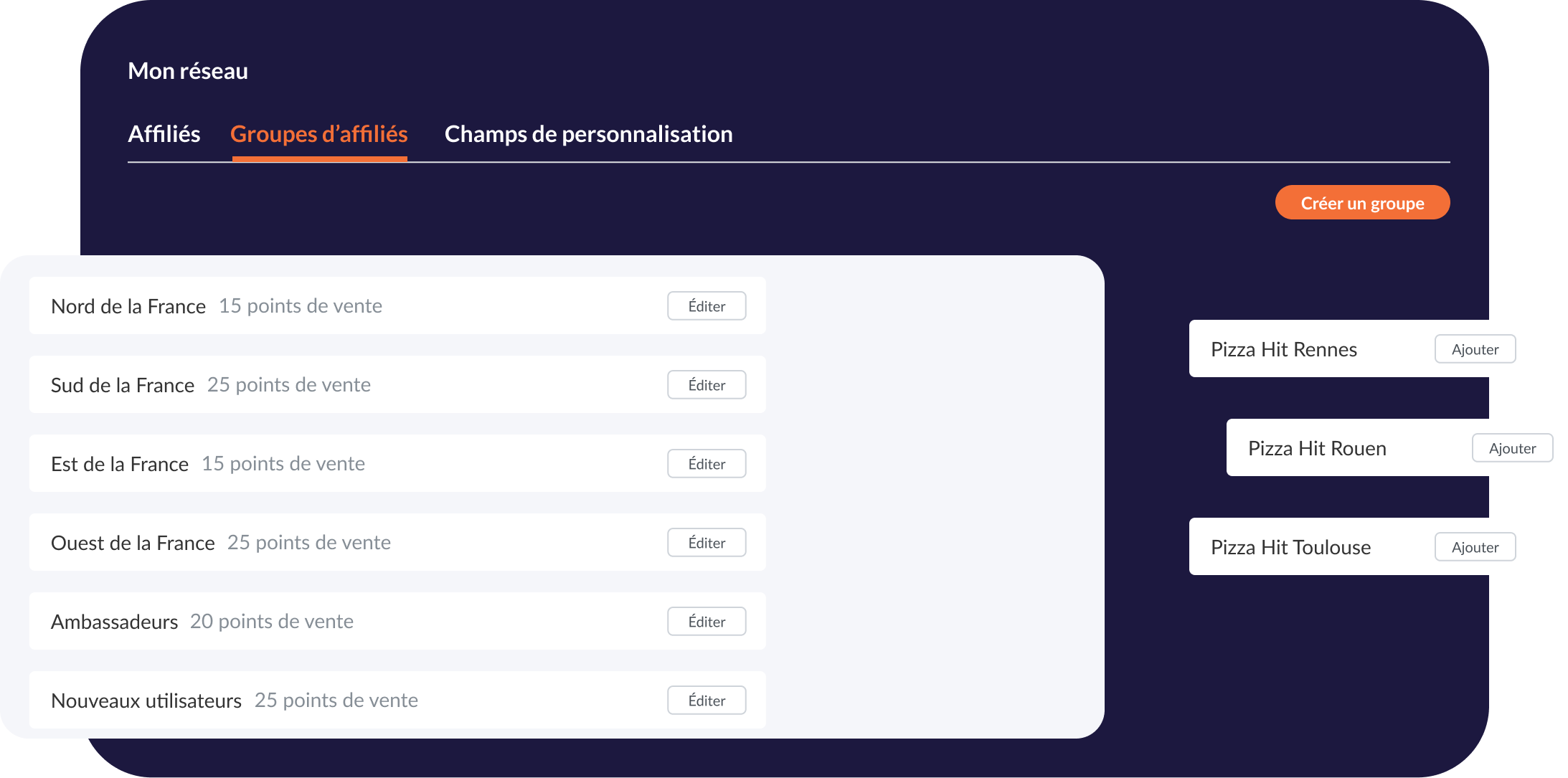Select the Groupes d'affiliés tab
The width and height of the screenshot is (1568, 778).
pyautogui.click(x=319, y=134)
